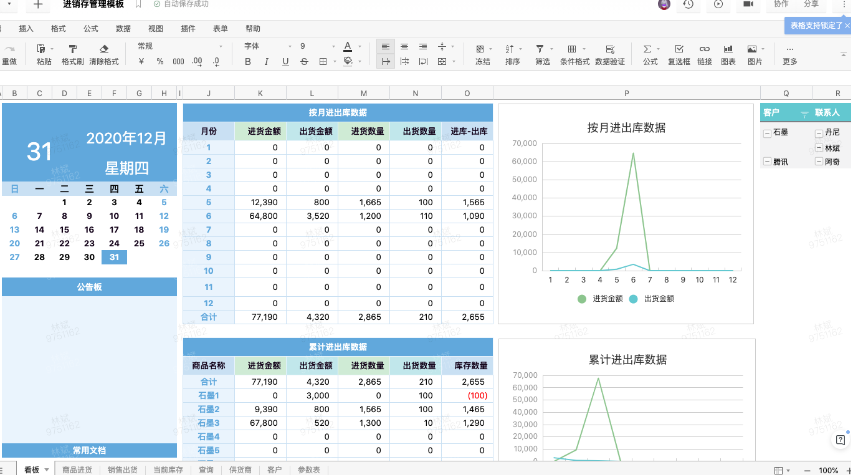Open the 客户 column filter dropdown
851x475 pixels.
coord(804,113)
